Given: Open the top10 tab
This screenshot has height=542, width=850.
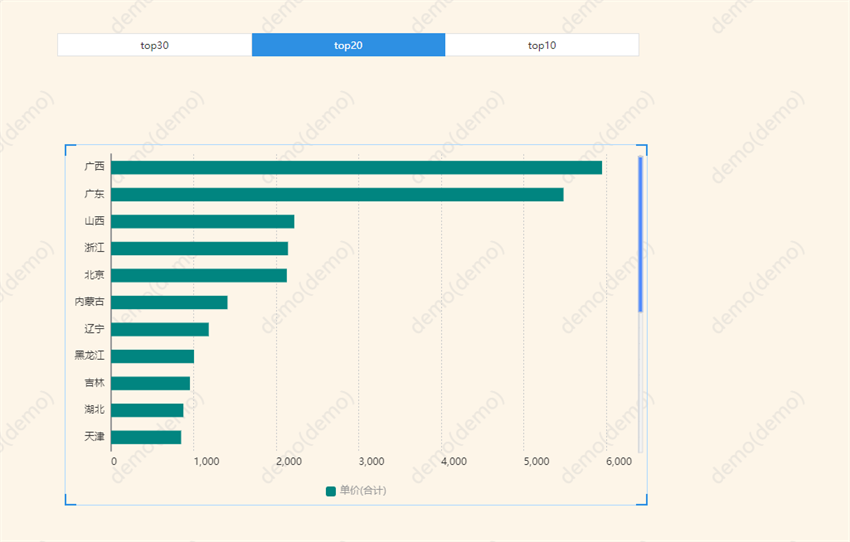Looking at the screenshot, I should [542, 45].
